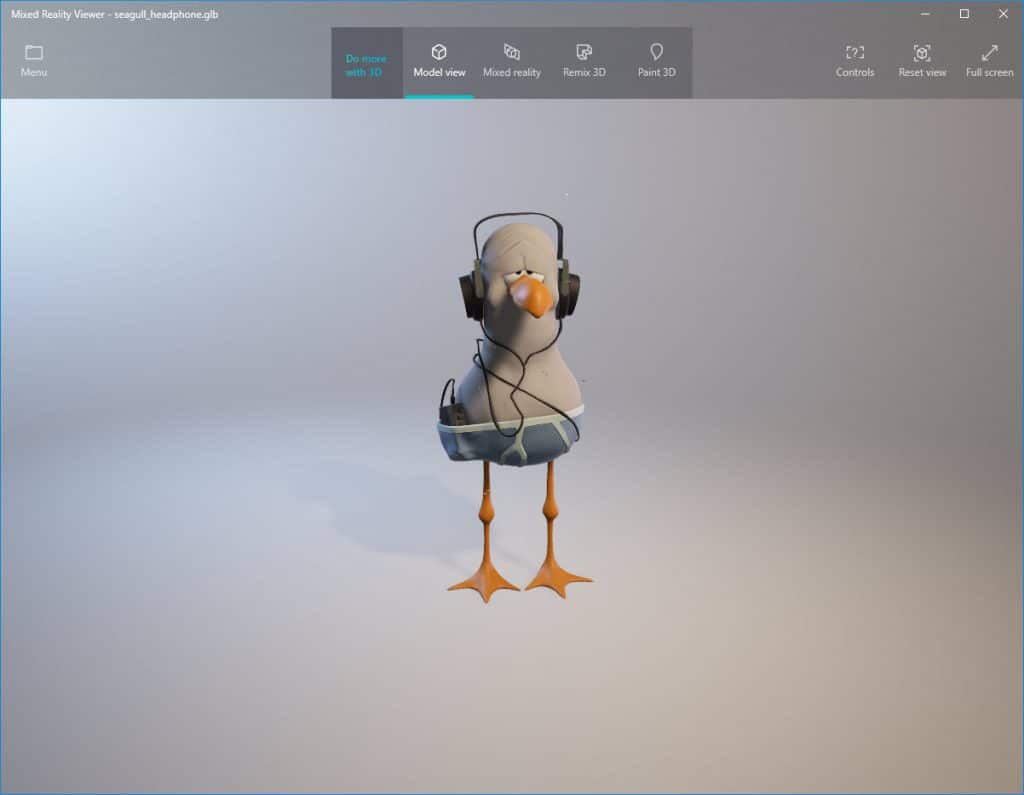
Task: Click the Remix 3D icon
Action: [585, 52]
